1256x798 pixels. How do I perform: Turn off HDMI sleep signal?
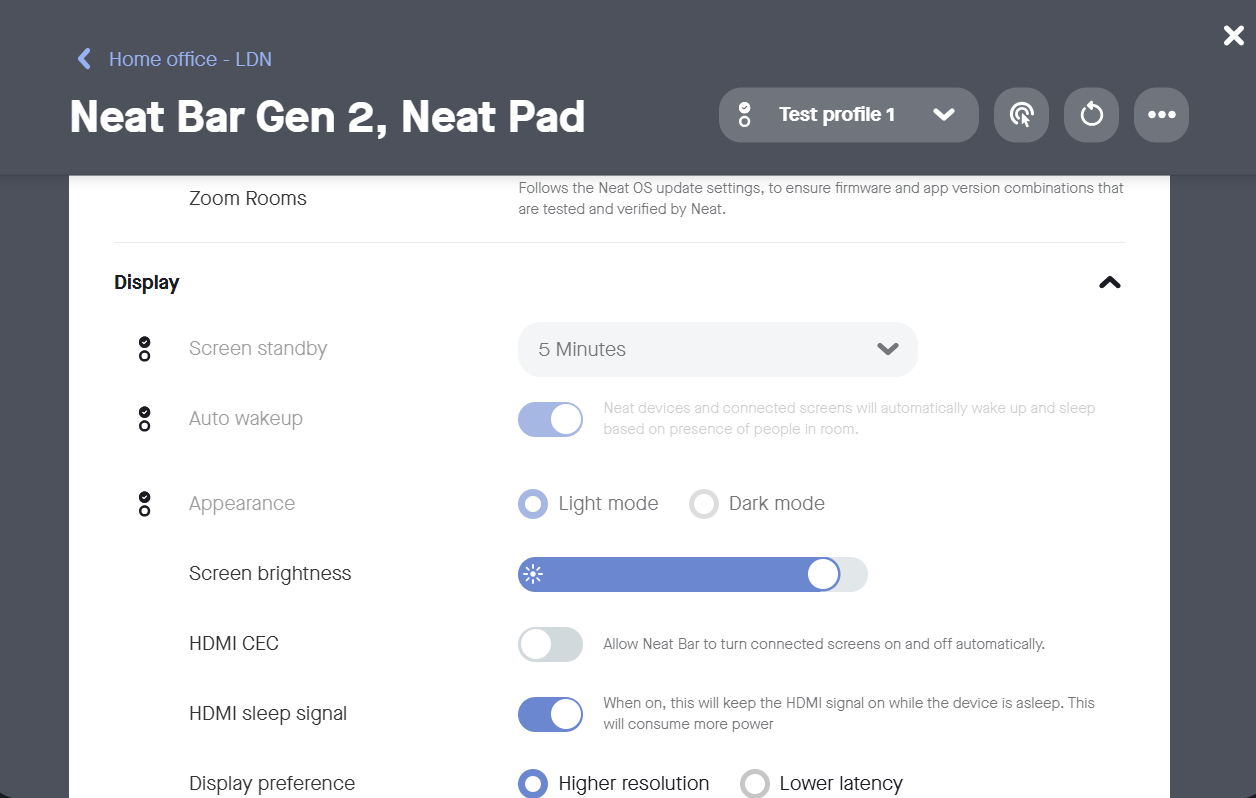550,714
